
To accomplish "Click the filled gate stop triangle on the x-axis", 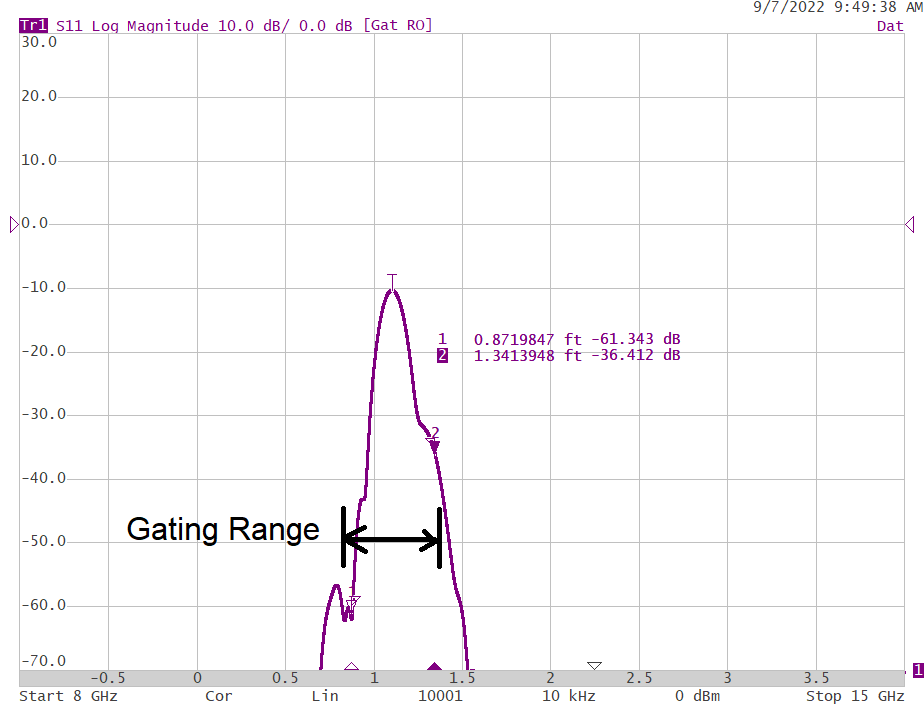I will (x=434, y=666).
